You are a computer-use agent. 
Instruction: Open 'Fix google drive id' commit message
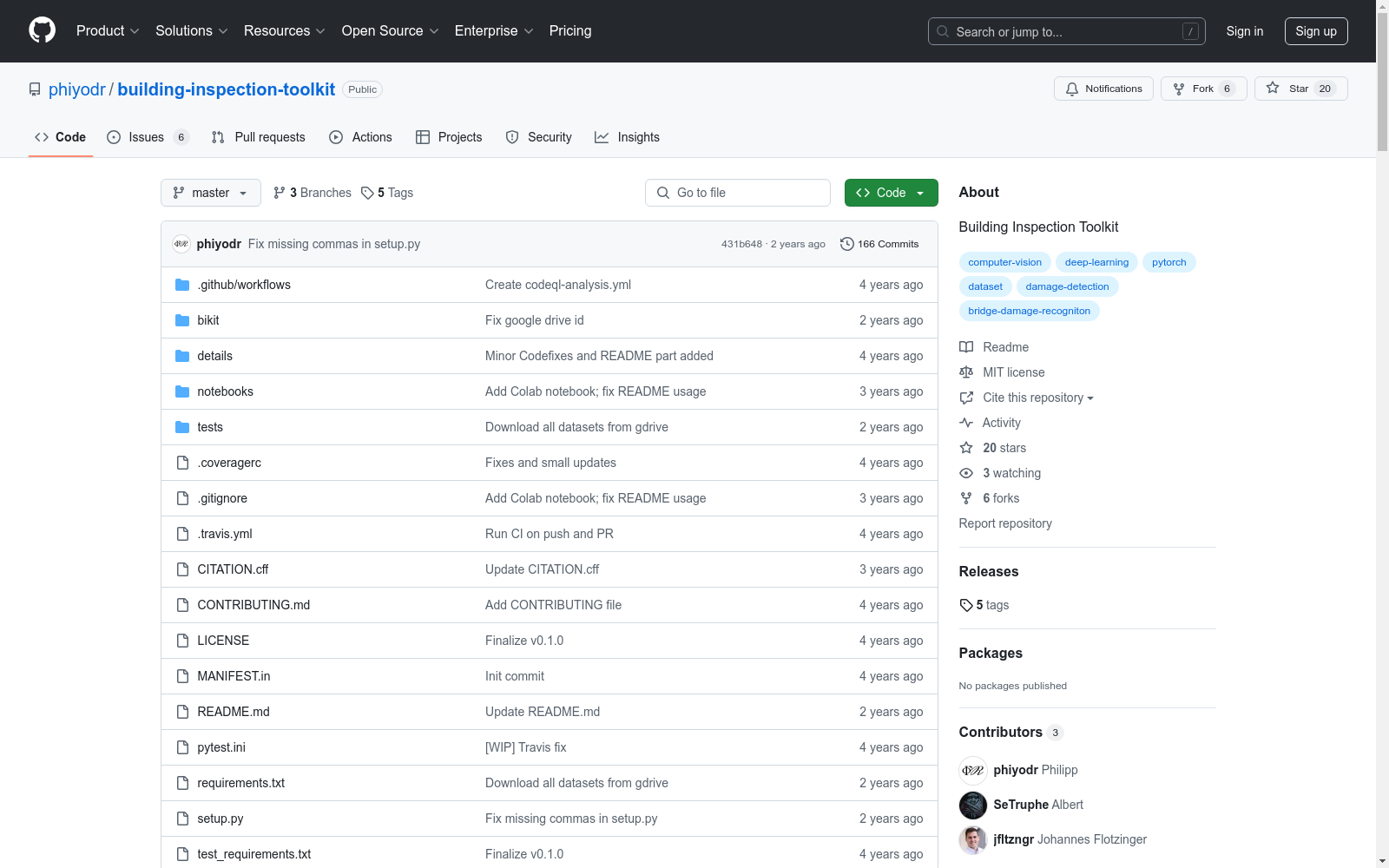point(535,320)
